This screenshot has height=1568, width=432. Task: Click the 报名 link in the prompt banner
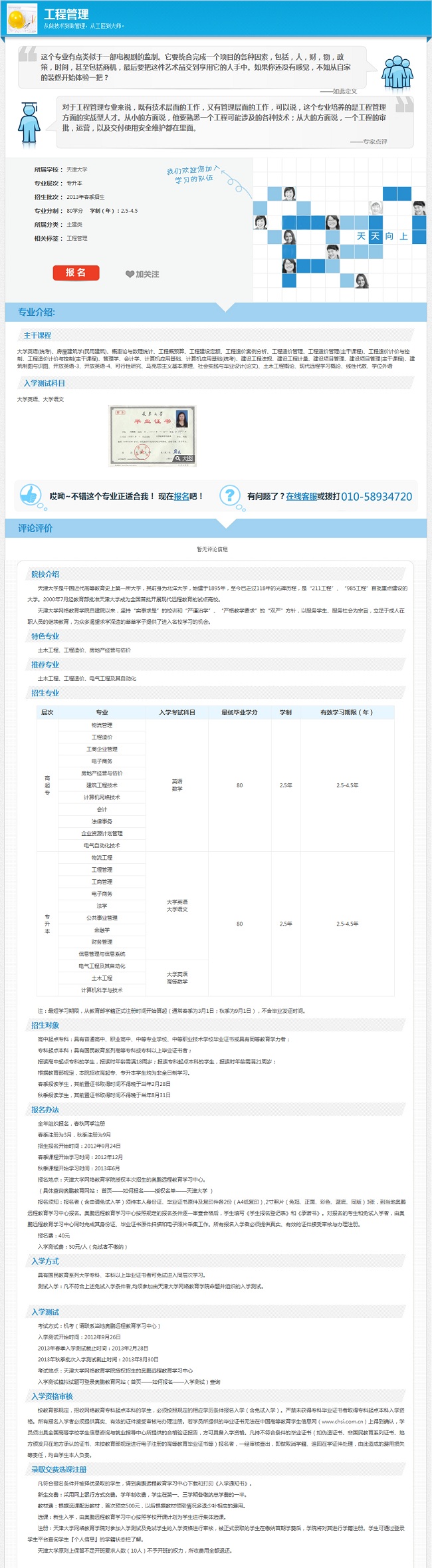[x=181, y=496]
